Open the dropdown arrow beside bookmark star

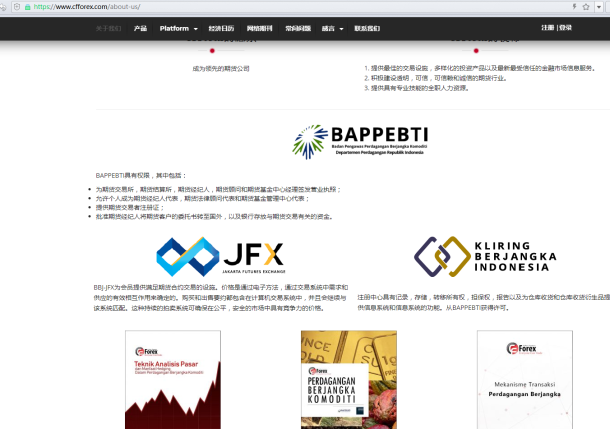(x=599, y=7)
